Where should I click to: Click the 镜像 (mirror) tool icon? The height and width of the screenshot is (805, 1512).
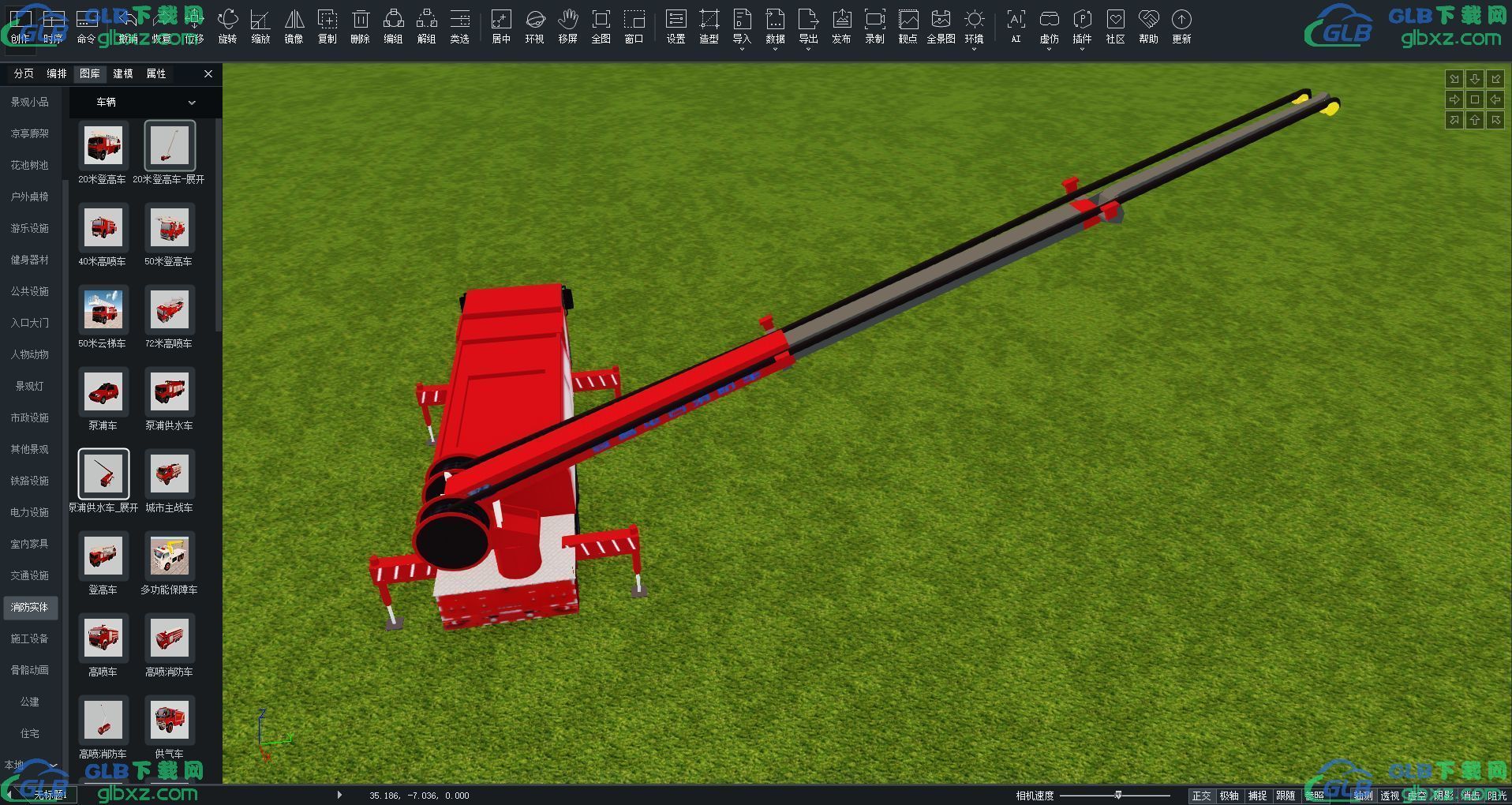294,26
